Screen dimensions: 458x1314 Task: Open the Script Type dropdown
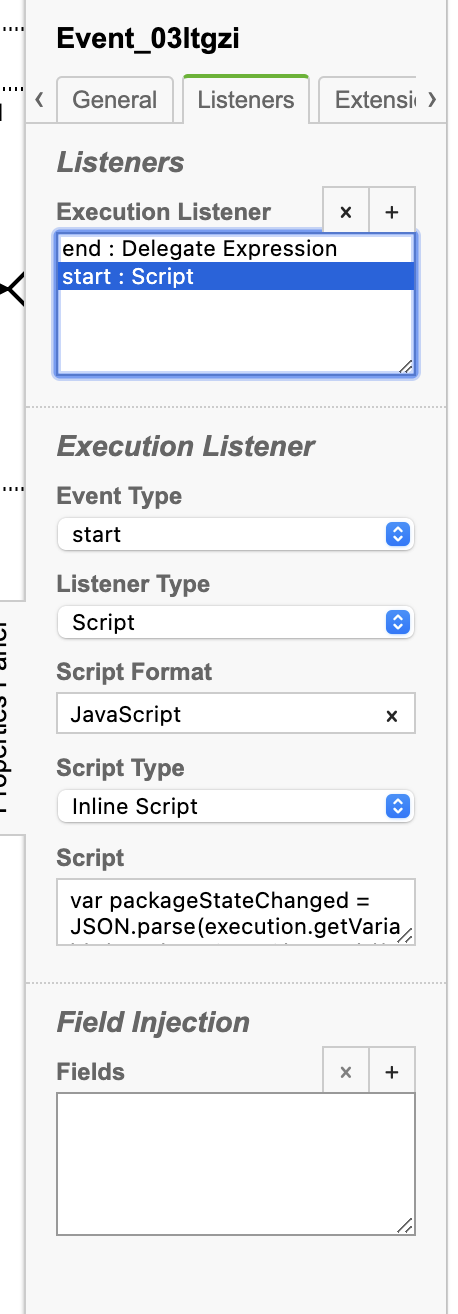point(236,806)
